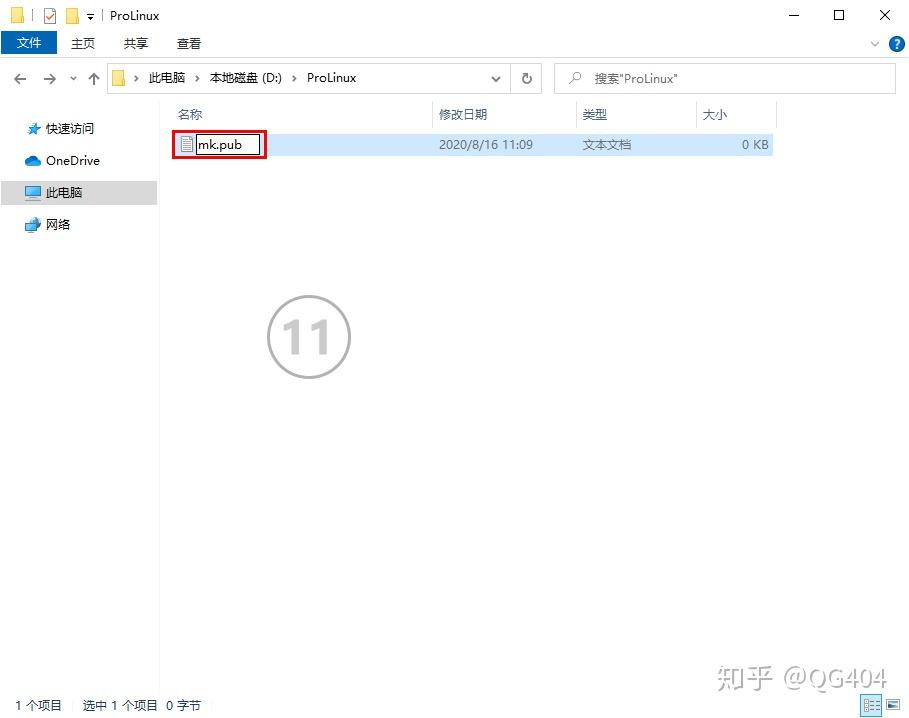Select OneDrive in the navigation pane
This screenshot has width=909, height=718.
[72, 160]
